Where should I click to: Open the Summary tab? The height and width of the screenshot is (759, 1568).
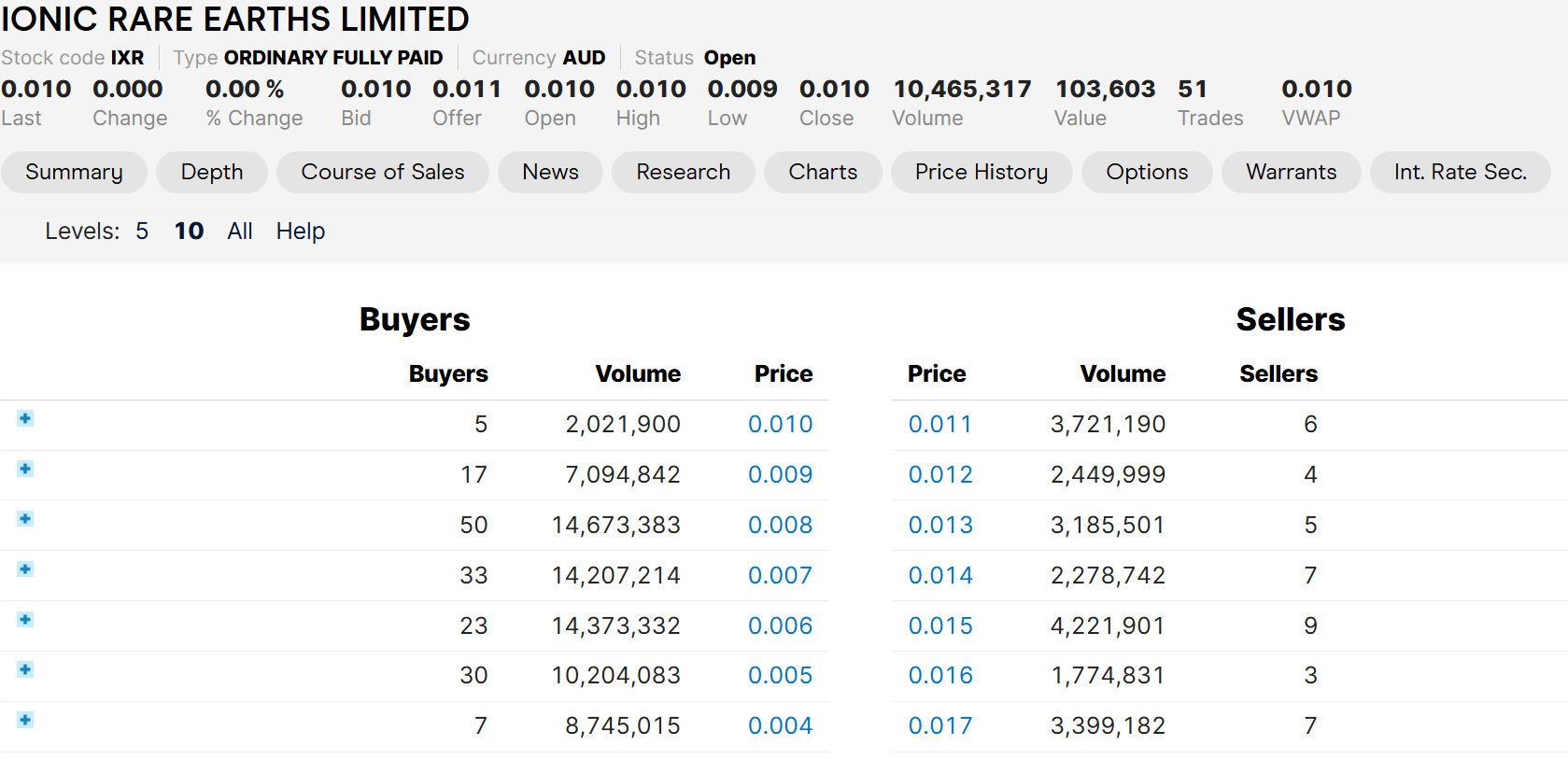tap(74, 173)
